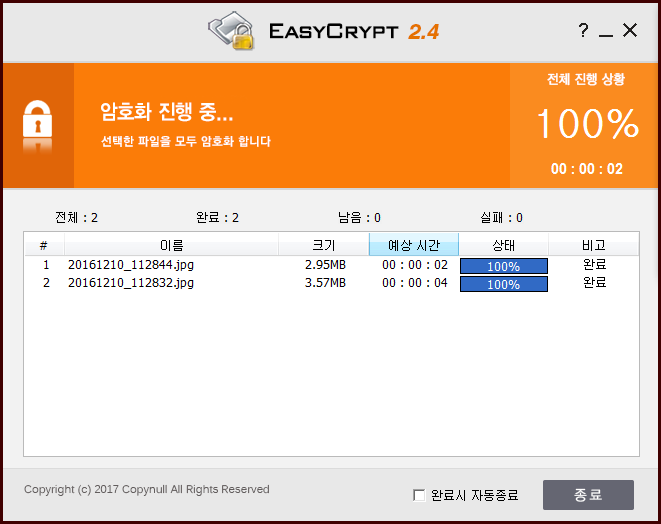Click 완료 status of 20161210_112844.jpg
This screenshot has height=524, width=661.
pyautogui.click(x=594, y=265)
